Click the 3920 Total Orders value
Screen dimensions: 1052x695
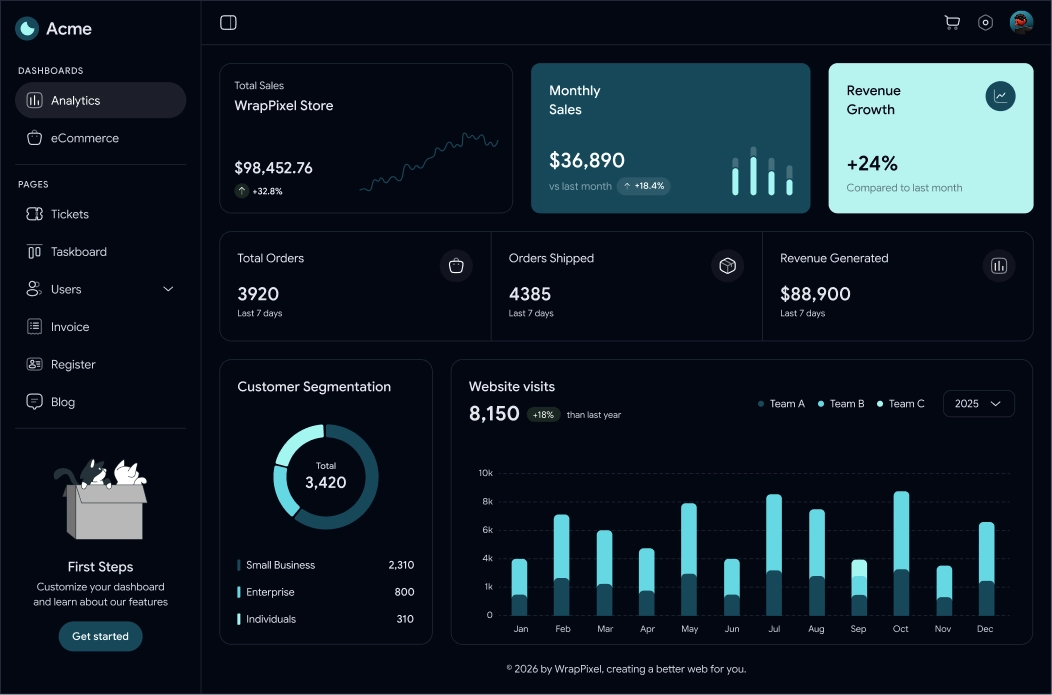click(258, 294)
